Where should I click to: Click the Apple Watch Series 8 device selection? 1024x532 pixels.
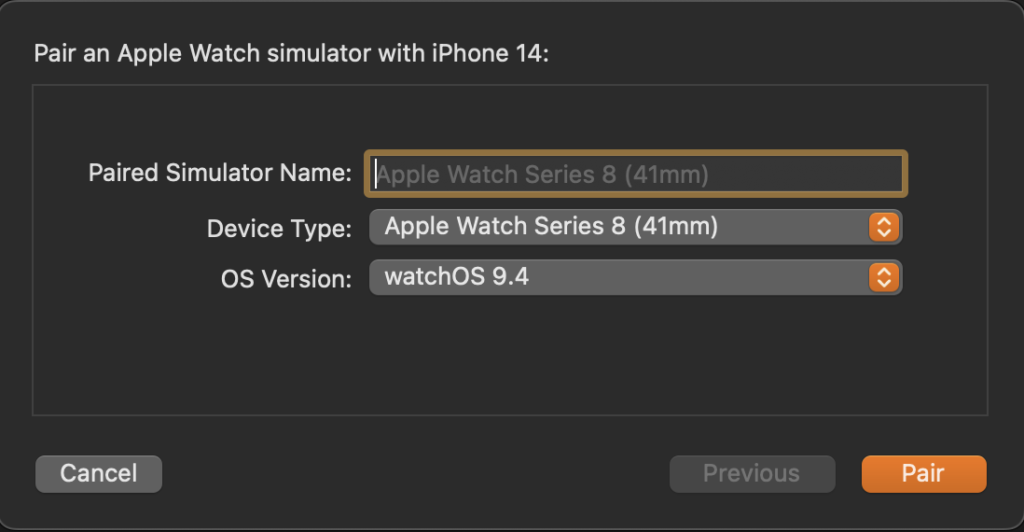(551, 227)
